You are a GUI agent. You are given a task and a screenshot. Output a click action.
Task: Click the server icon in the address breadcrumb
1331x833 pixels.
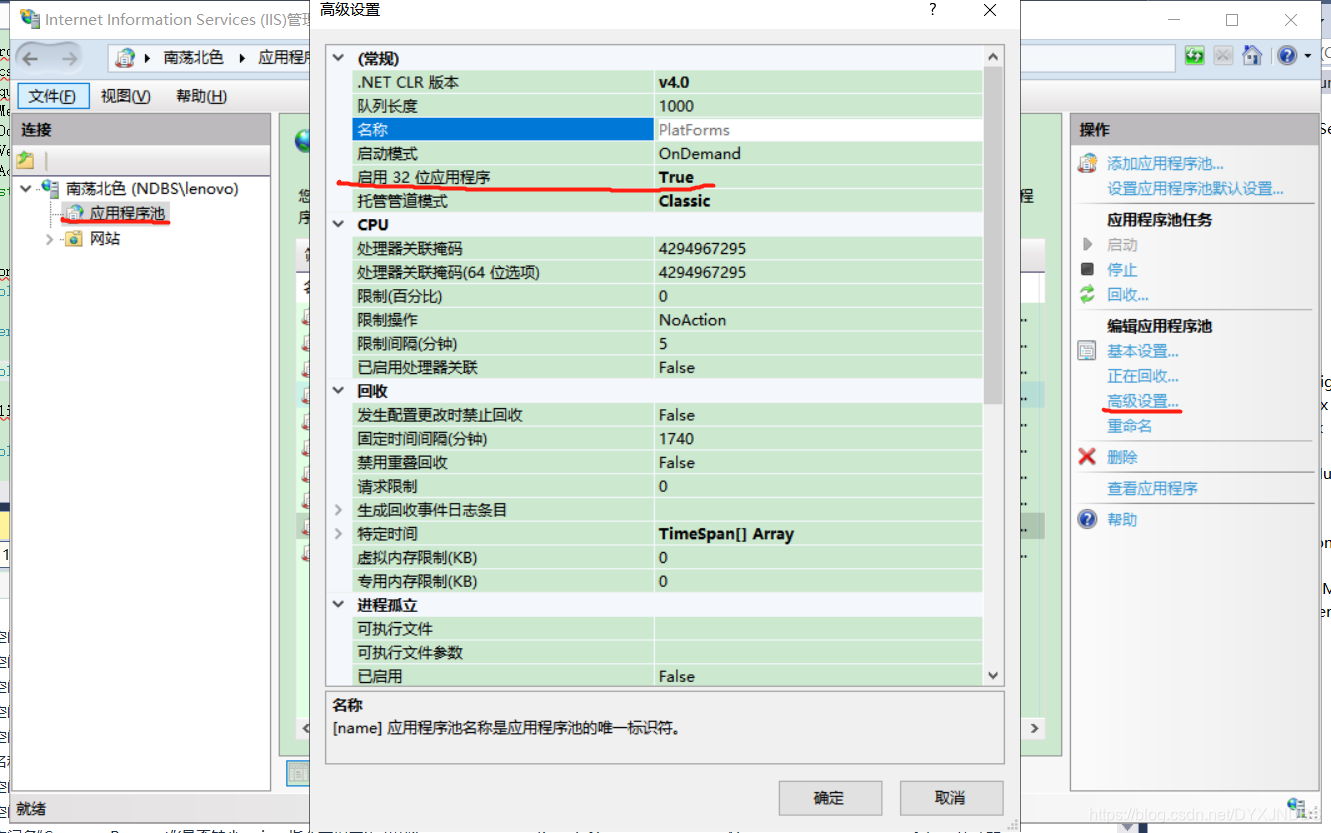[125, 58]
